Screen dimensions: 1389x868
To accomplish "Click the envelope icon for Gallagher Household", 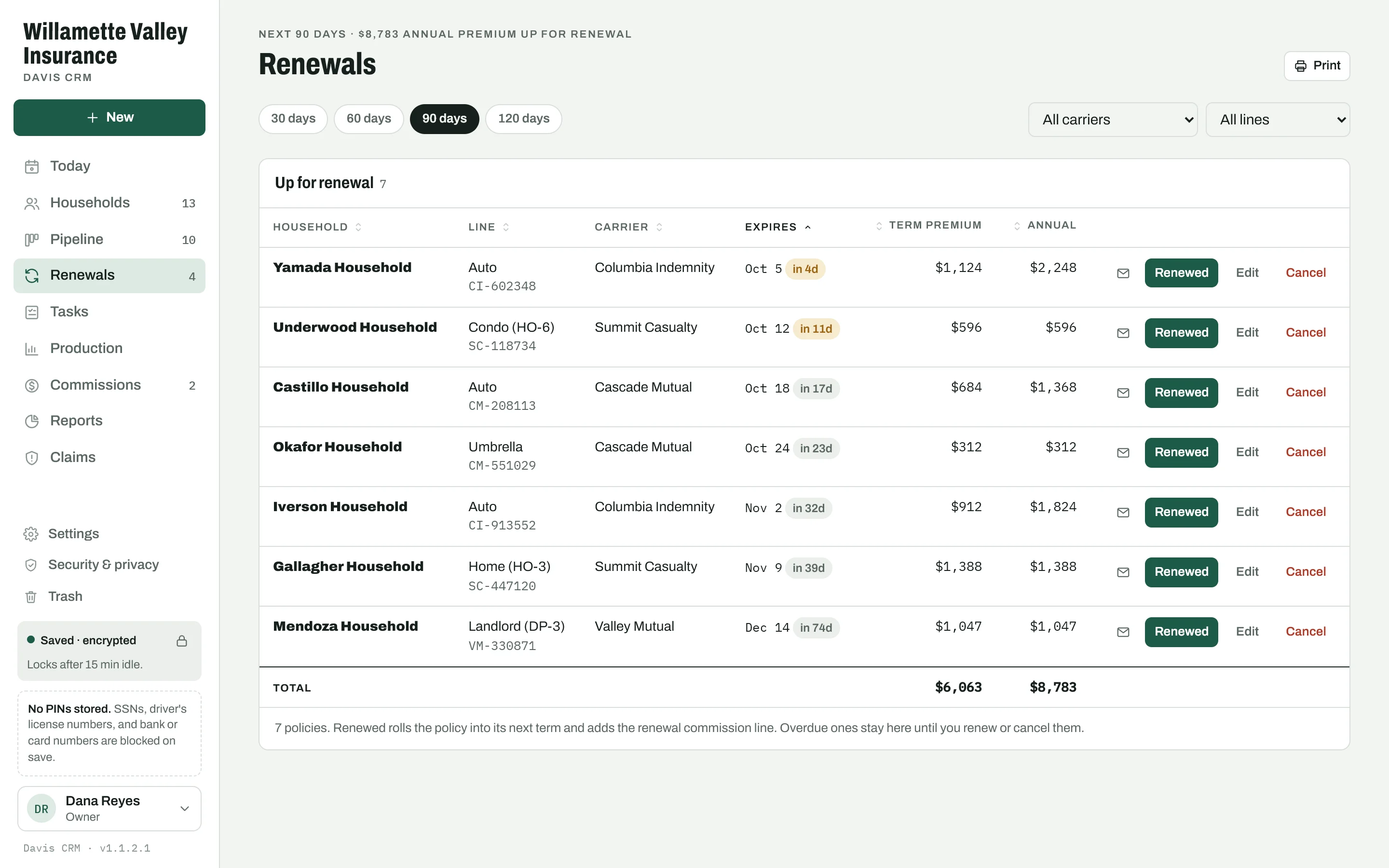I will pos(1123,572).
